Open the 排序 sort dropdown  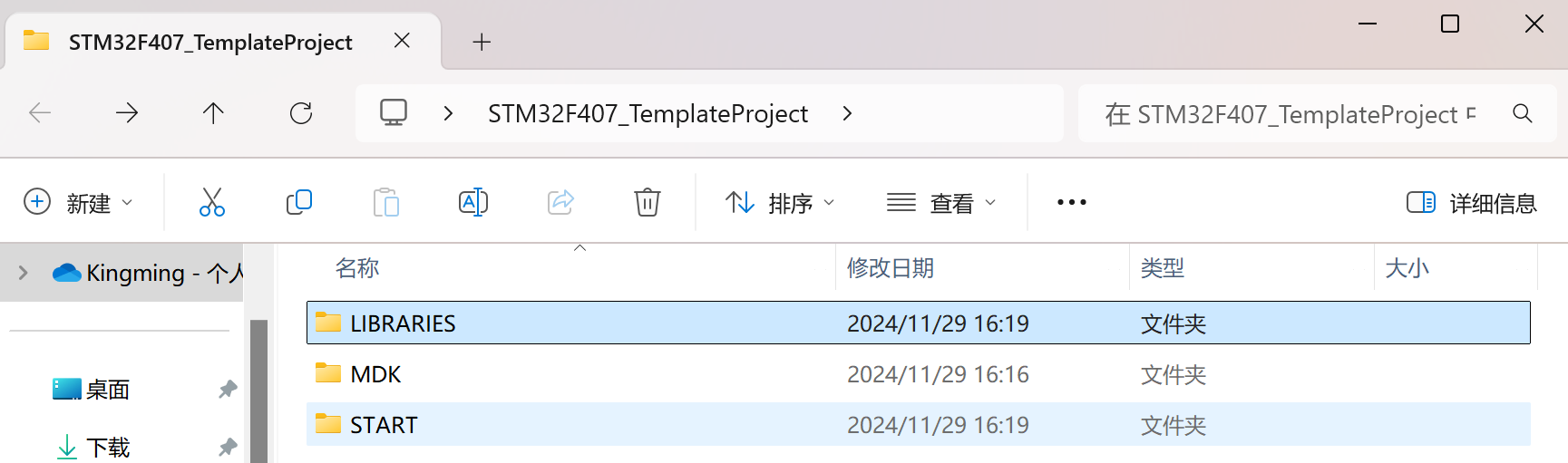[780, 202]
